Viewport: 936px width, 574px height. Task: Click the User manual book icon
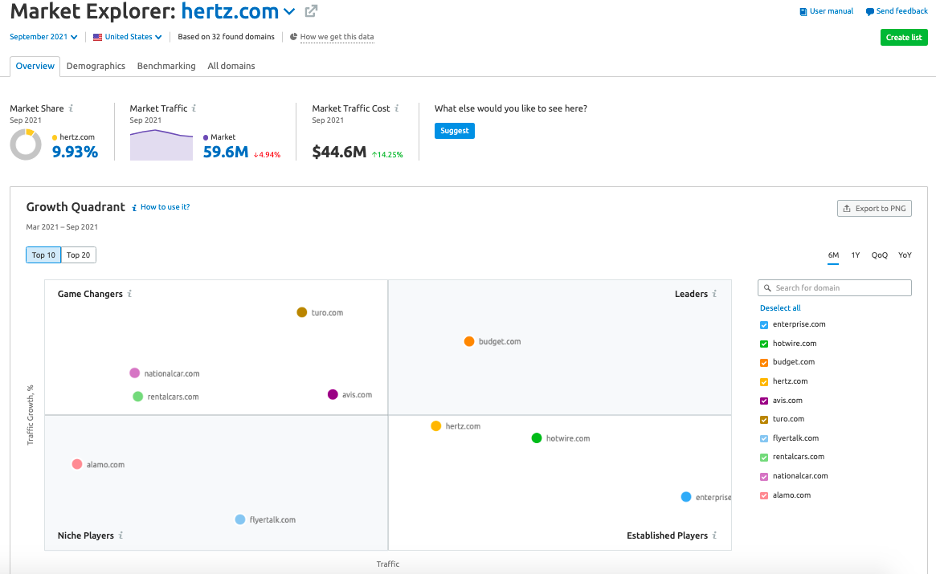click(x=803, y=11)
